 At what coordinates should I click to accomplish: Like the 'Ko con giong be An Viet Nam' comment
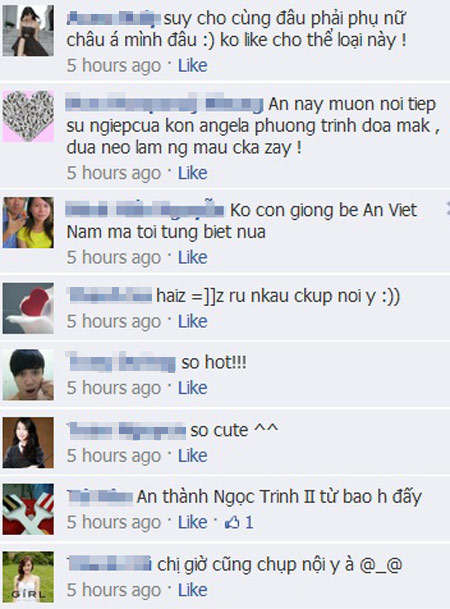click(193, 258)
